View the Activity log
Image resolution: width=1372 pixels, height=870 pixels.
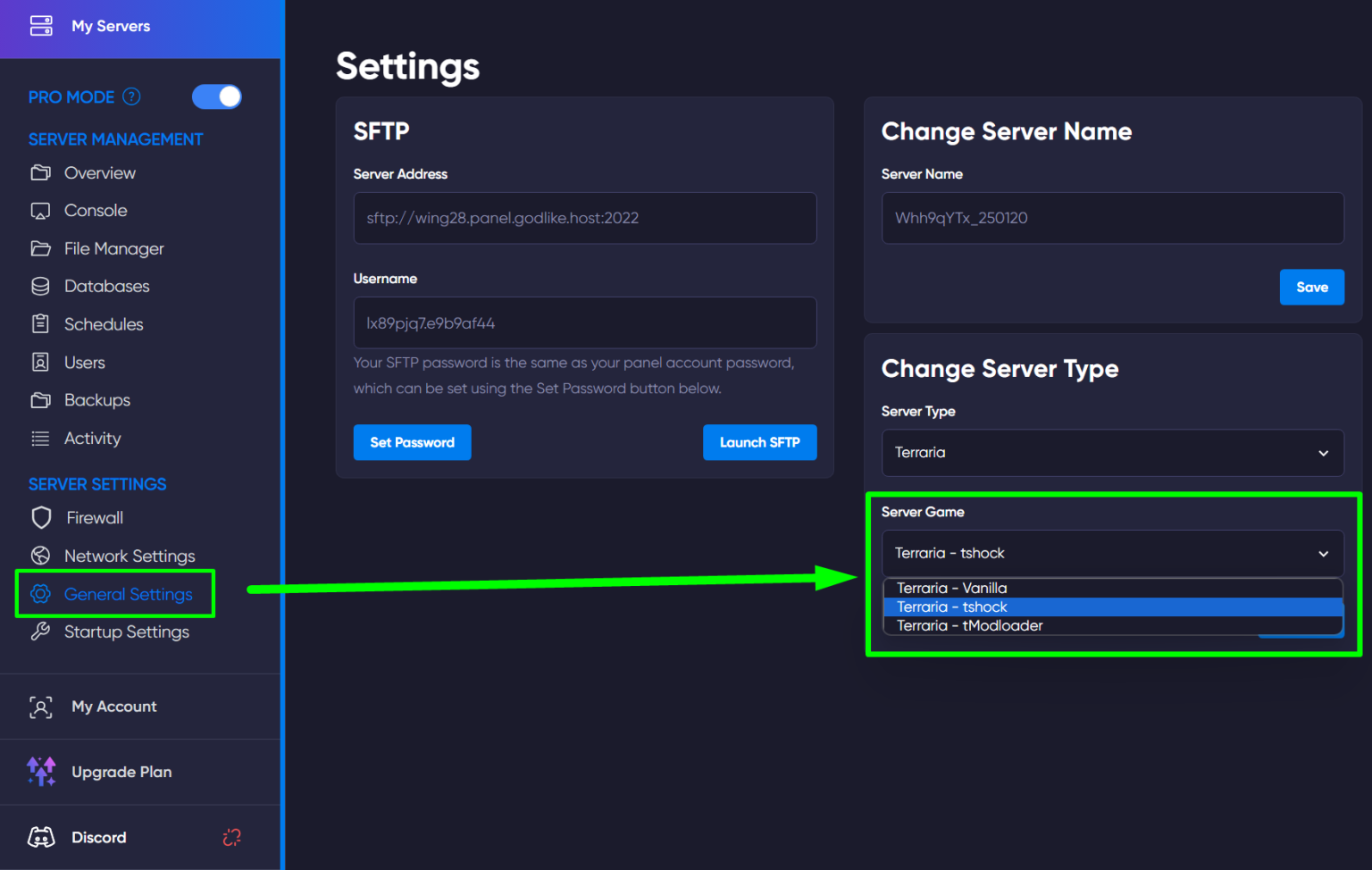tap(92, 439)
